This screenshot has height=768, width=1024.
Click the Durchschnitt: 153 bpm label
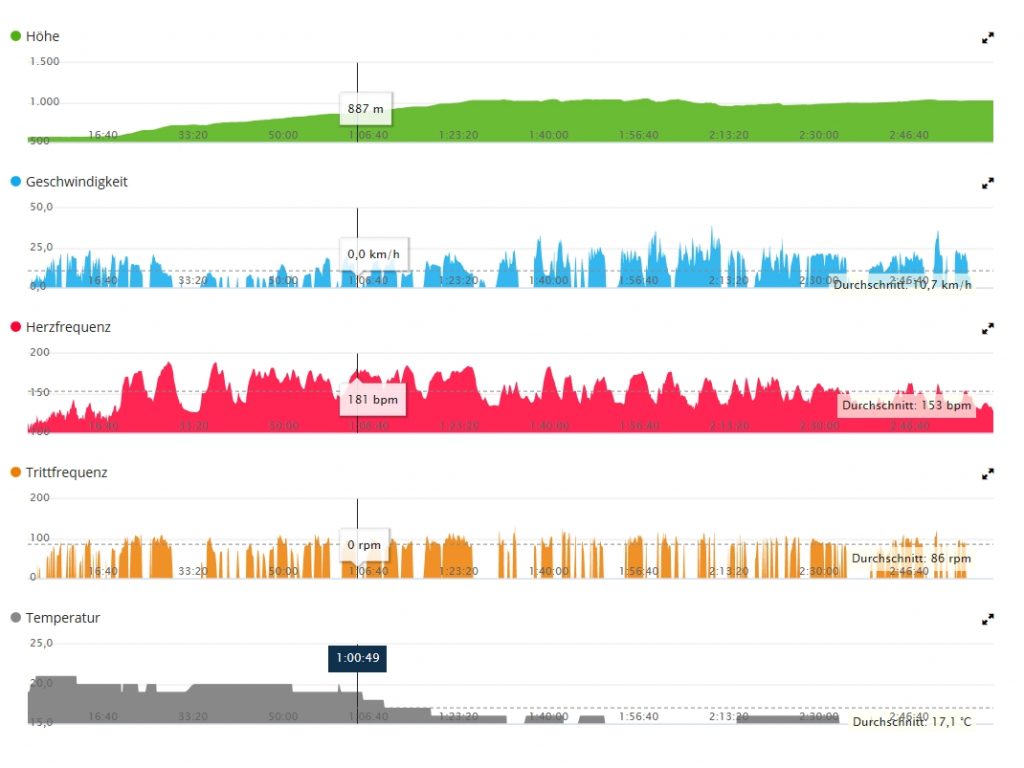pos(906,406)
